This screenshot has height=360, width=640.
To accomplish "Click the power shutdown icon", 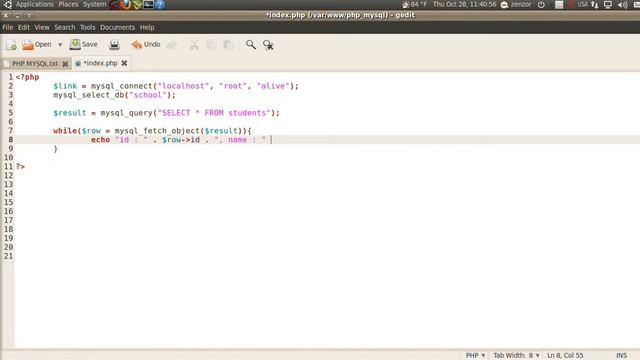I will click(x=541, y=4).
